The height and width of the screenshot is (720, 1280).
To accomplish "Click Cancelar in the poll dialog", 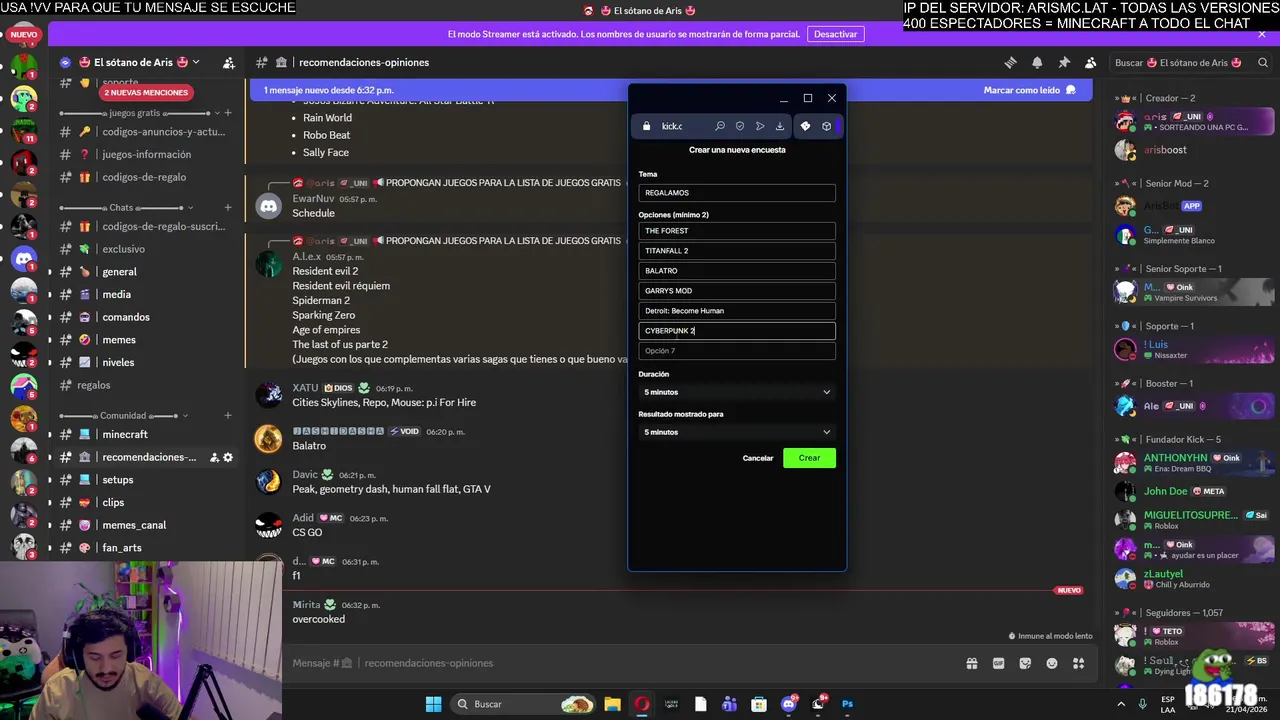I will point(758,458).
